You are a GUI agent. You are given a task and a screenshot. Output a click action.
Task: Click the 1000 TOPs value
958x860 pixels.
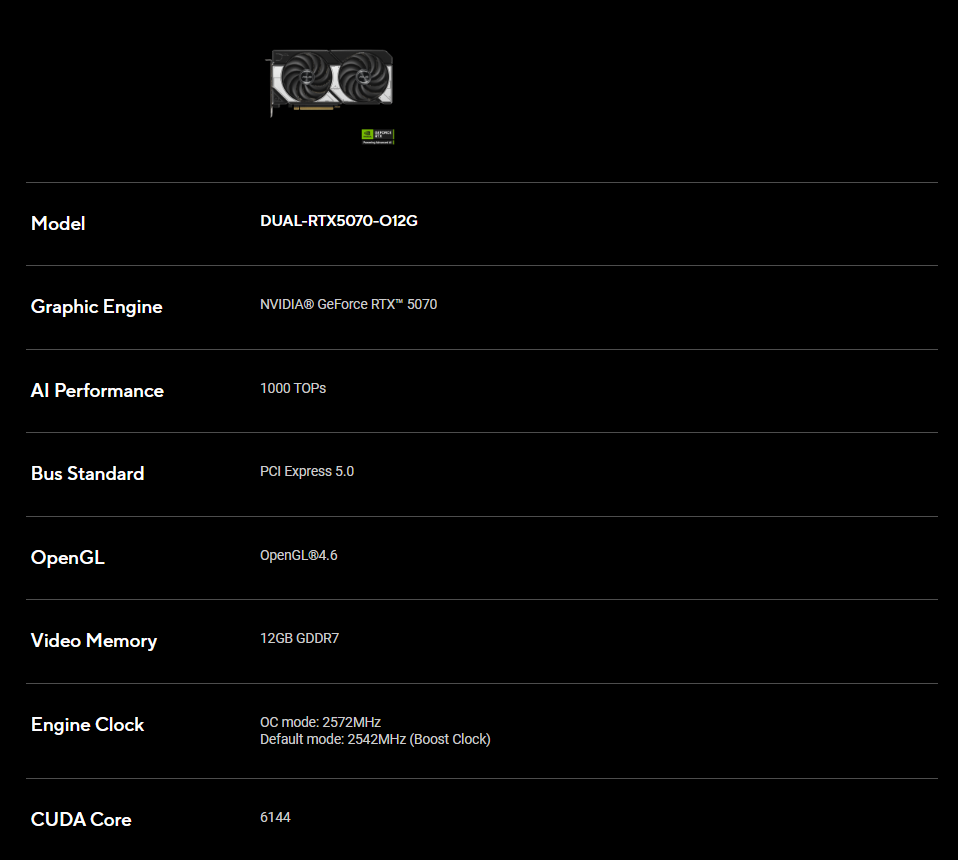pyautogui.click(x=293, y=388)
